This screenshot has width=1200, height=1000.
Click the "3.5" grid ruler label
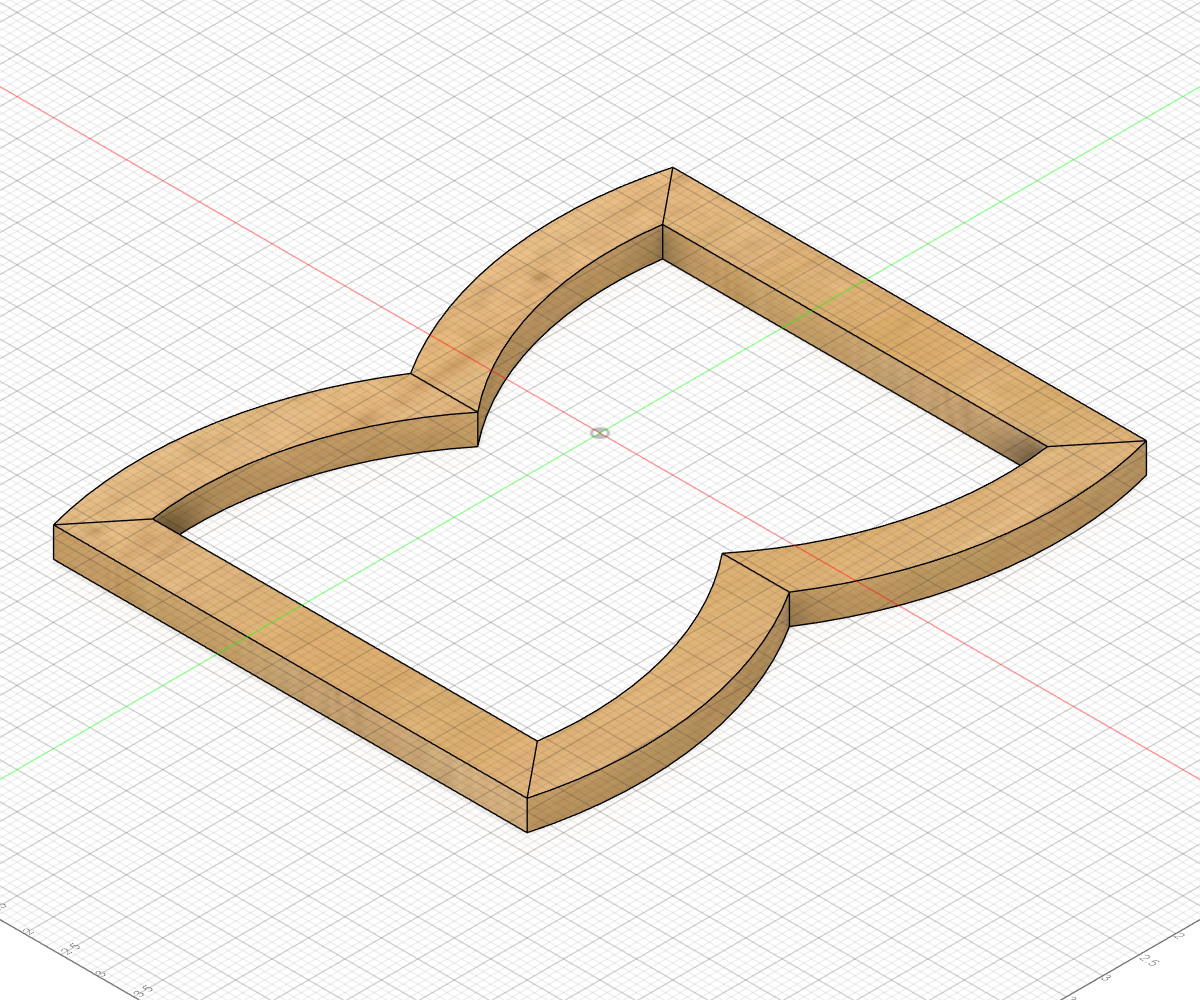click(145, 990)
